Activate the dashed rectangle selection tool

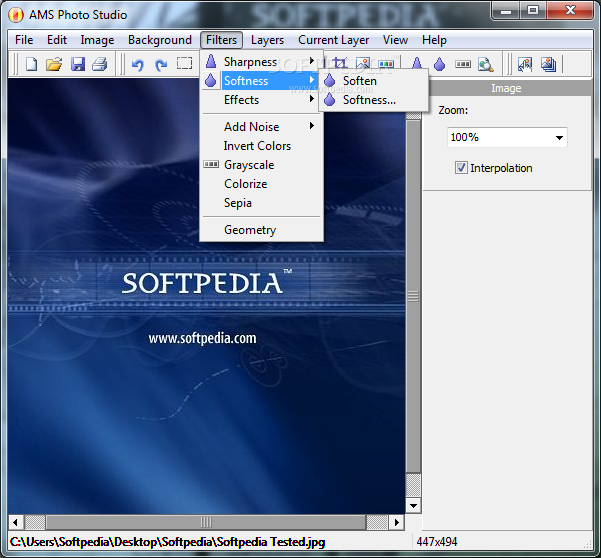tap(184, 63)
